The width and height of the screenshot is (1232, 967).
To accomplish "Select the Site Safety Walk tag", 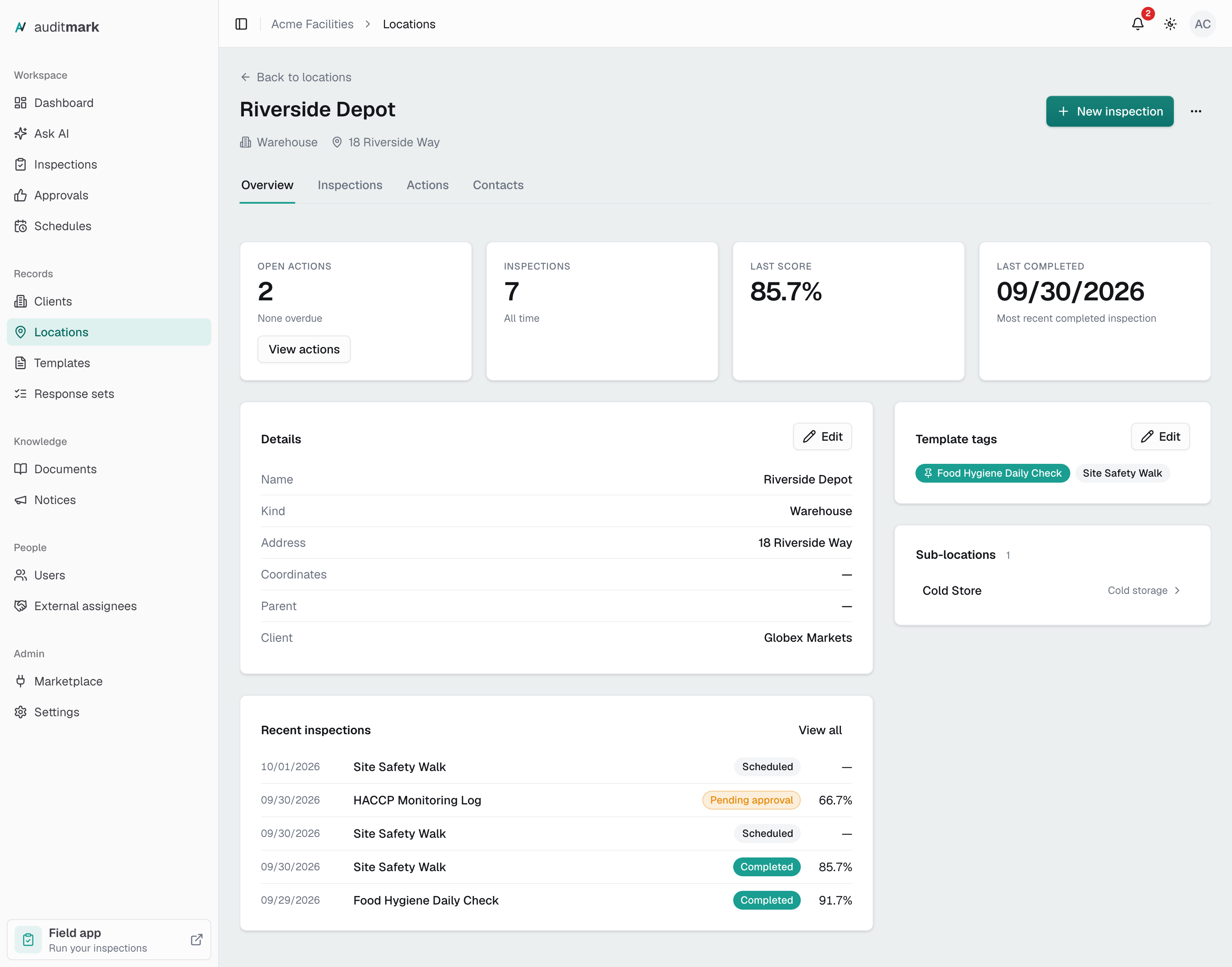I will point(1122,473).
